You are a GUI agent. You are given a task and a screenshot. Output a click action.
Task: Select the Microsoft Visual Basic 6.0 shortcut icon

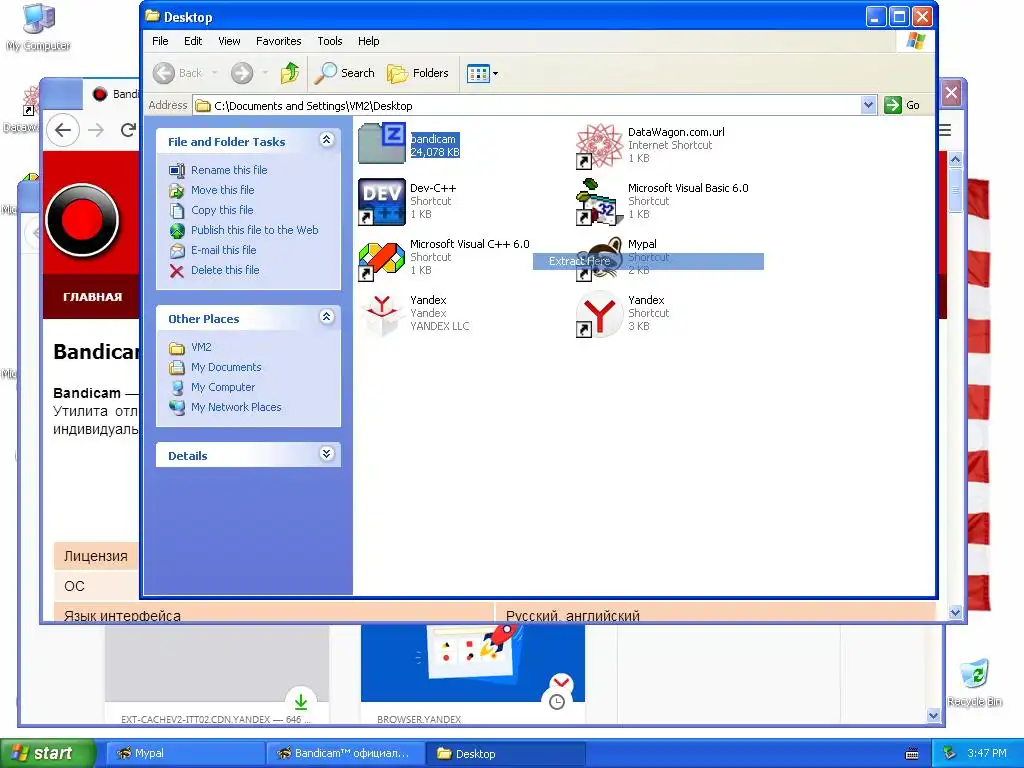click(600, 201)
